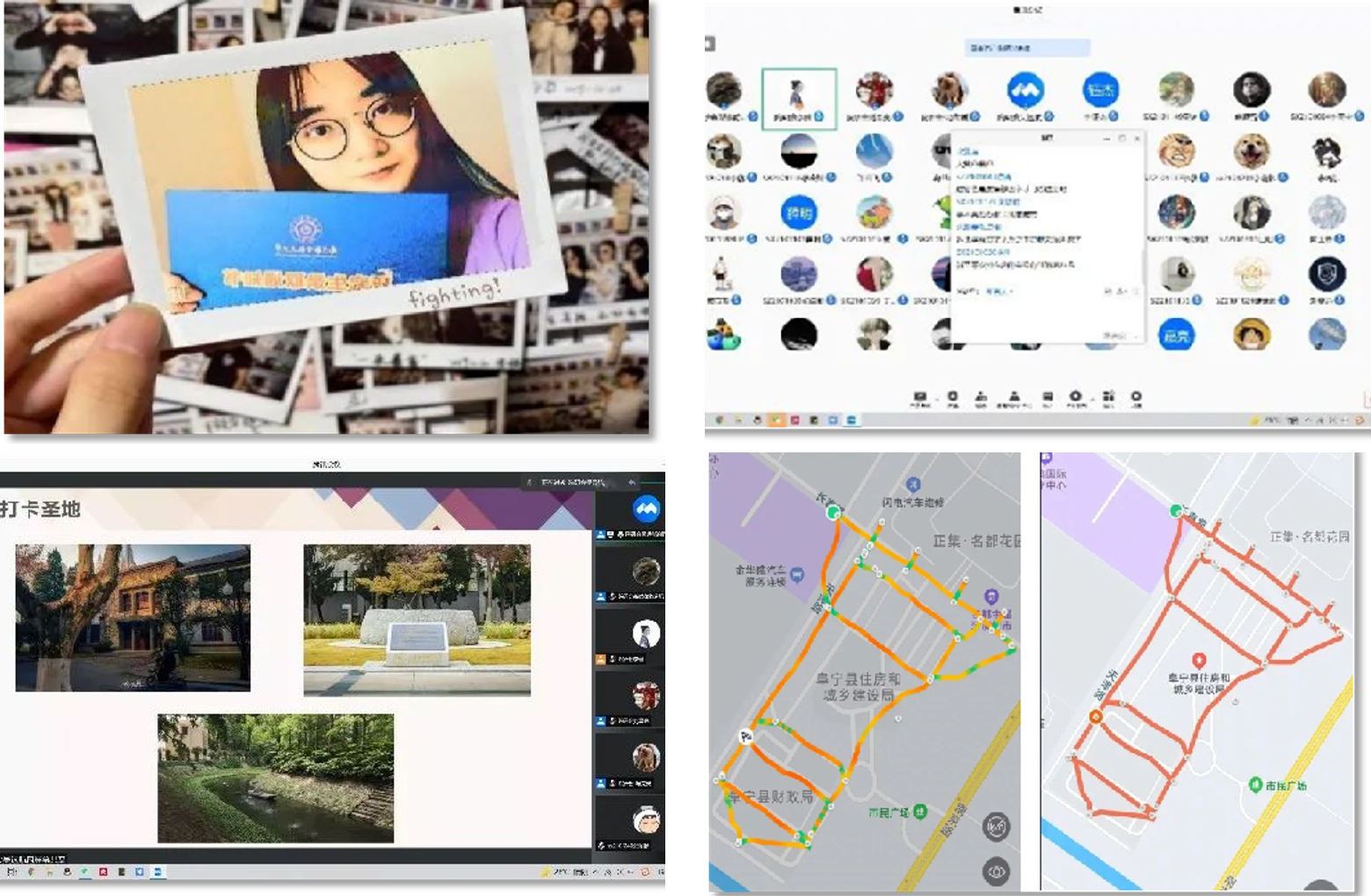The height and width of the screenshot is (896, 1371).
Task: Select the green-outlined participant tile in the meeting grid
Action: point(799,98)
